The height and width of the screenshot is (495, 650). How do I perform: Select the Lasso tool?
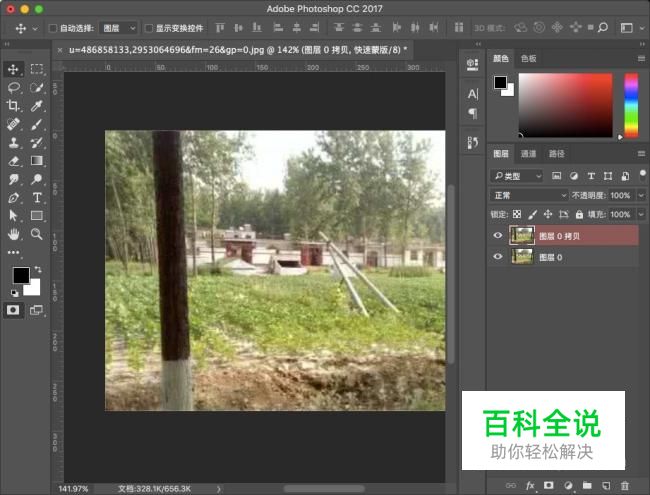tap(14, 87)
